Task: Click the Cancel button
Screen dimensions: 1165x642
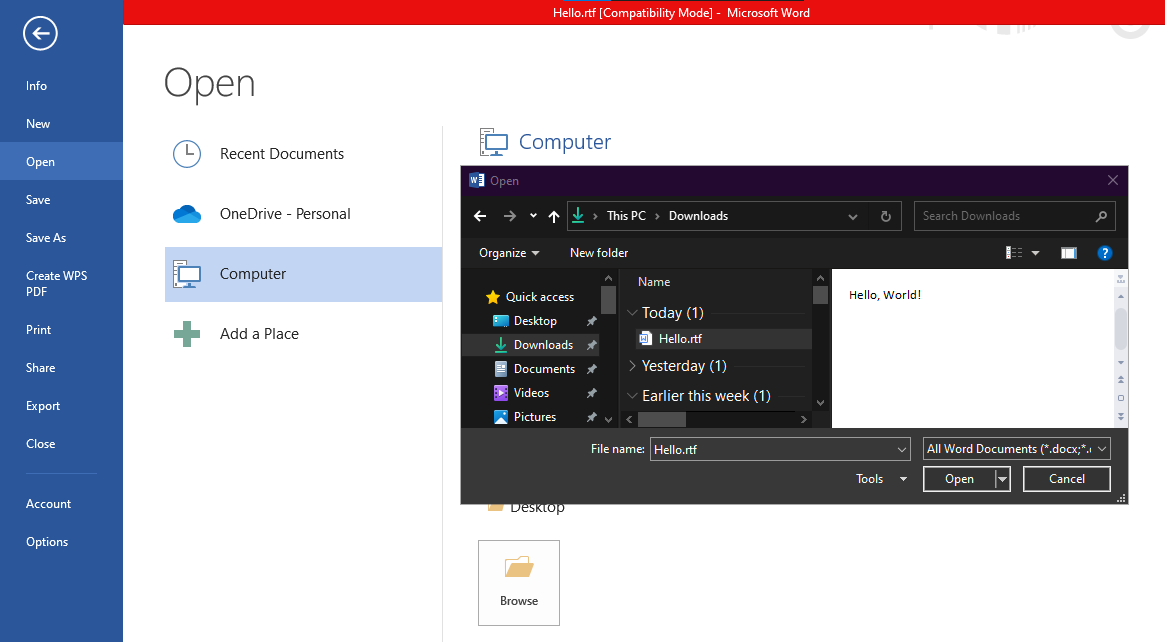Action: [x=1066, y=479]
